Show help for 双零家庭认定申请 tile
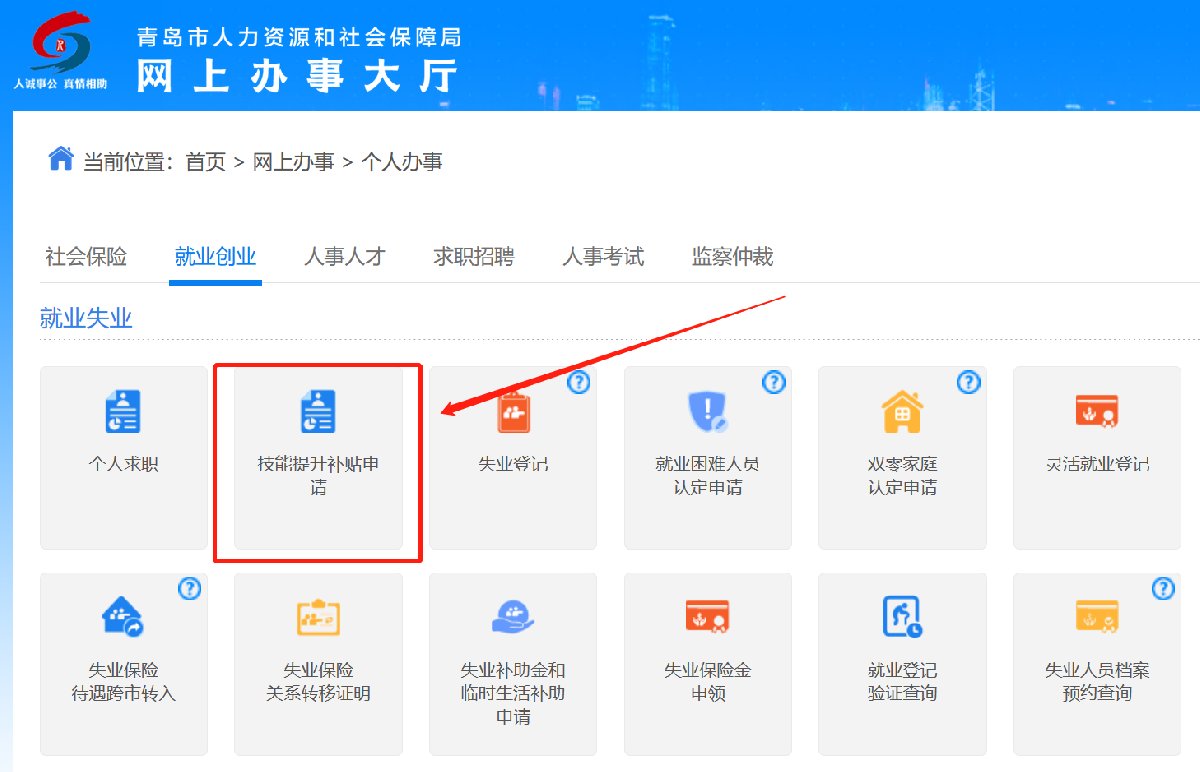This screenshot has width=1200, height=772. 968,382
